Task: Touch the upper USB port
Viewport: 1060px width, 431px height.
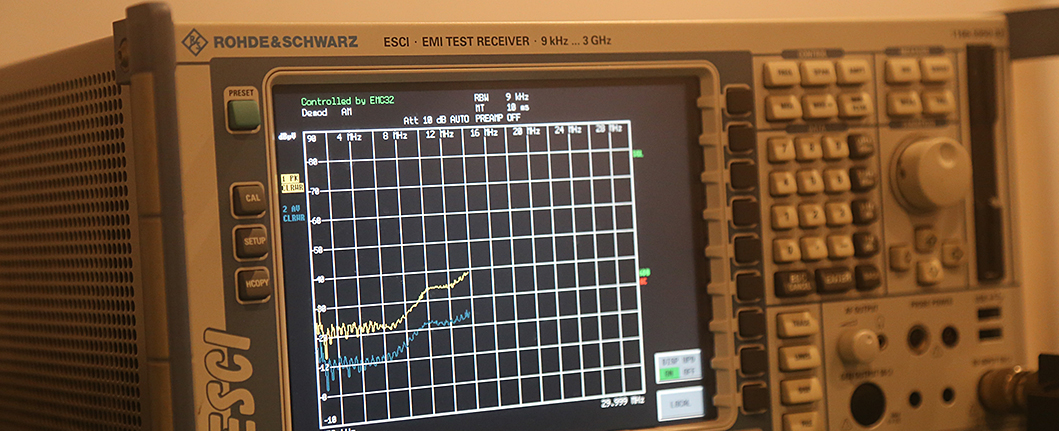Action: [x=989, y=313]
